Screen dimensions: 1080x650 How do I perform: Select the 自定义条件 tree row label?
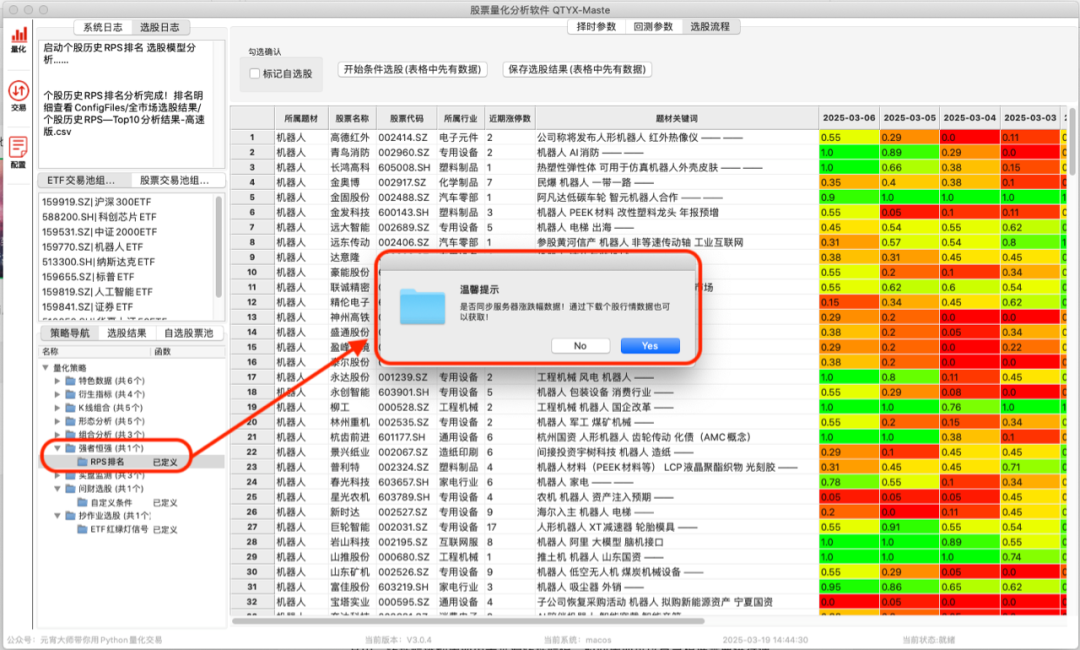(x=112, y=503)
